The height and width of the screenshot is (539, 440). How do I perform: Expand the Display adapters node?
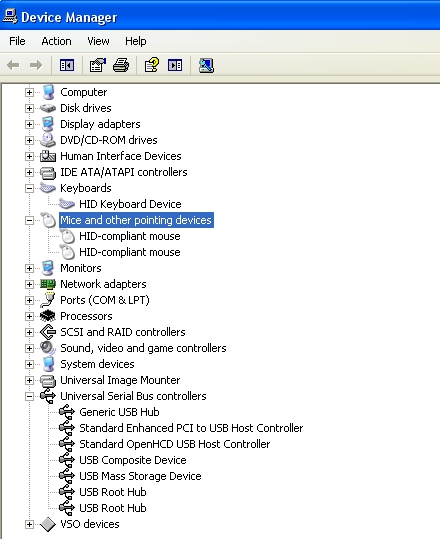(x=29, y=124)
